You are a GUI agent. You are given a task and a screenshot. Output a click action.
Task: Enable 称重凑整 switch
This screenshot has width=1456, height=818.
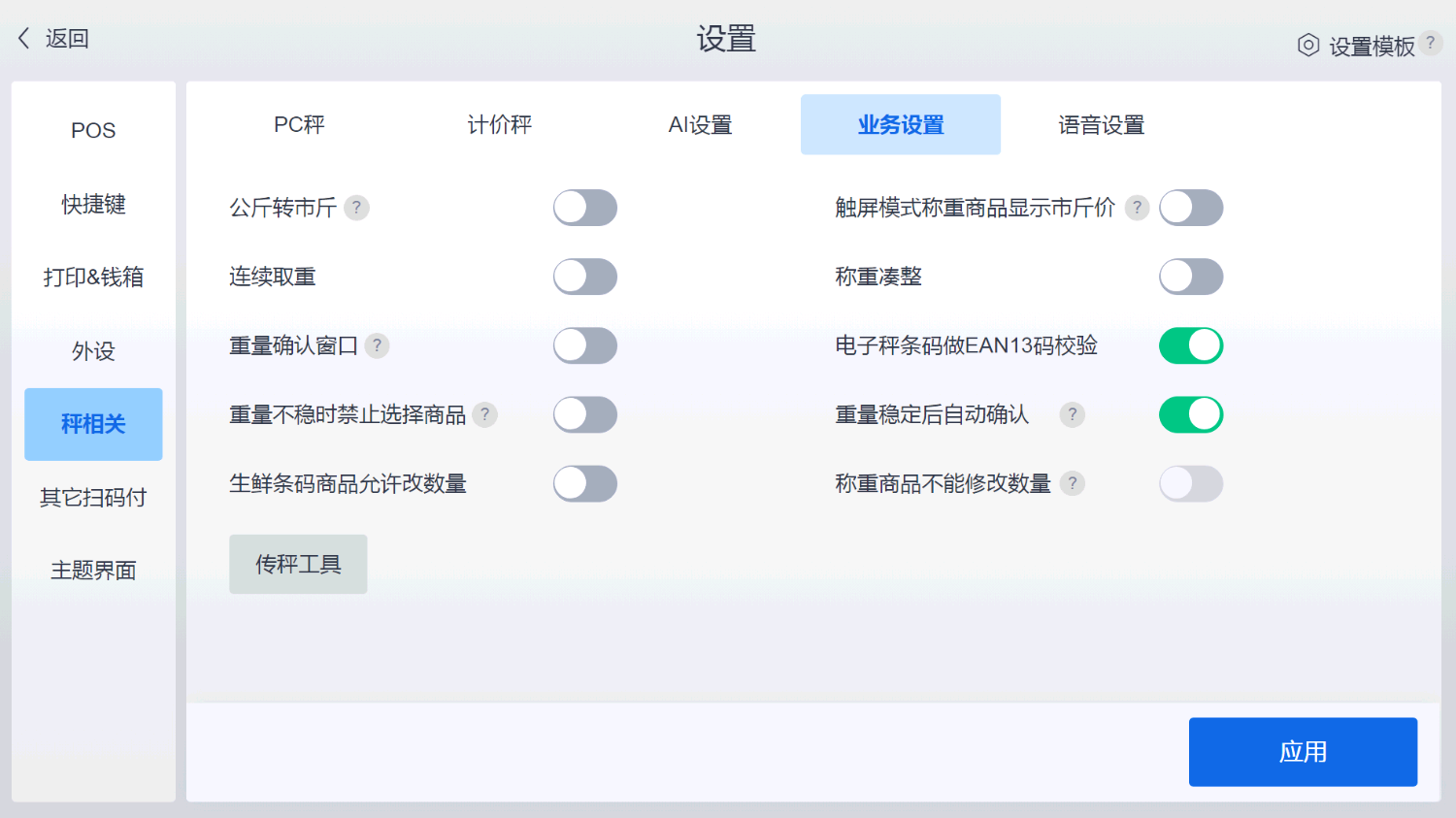tap(1190, 277)
